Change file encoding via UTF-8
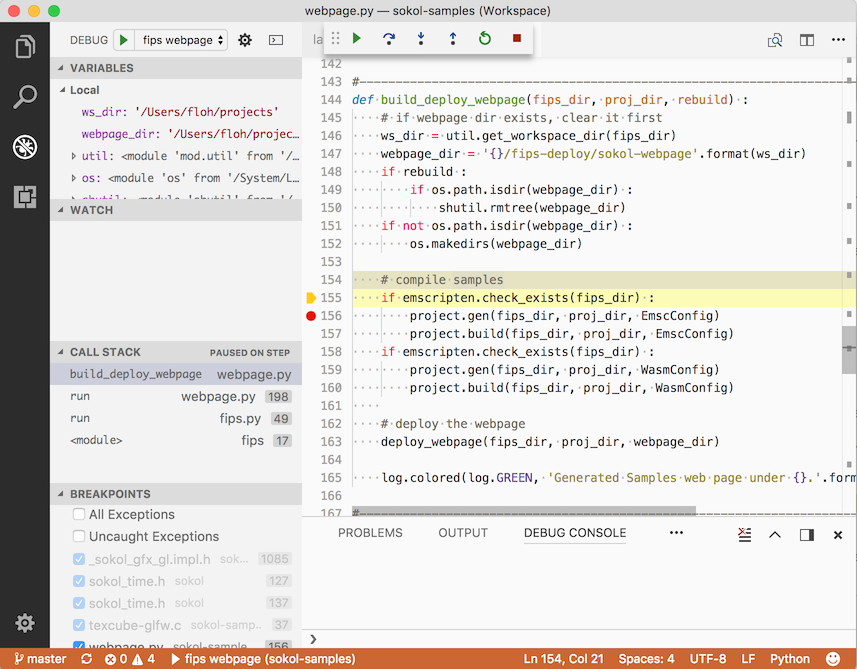857x669 pixels. 708,659
